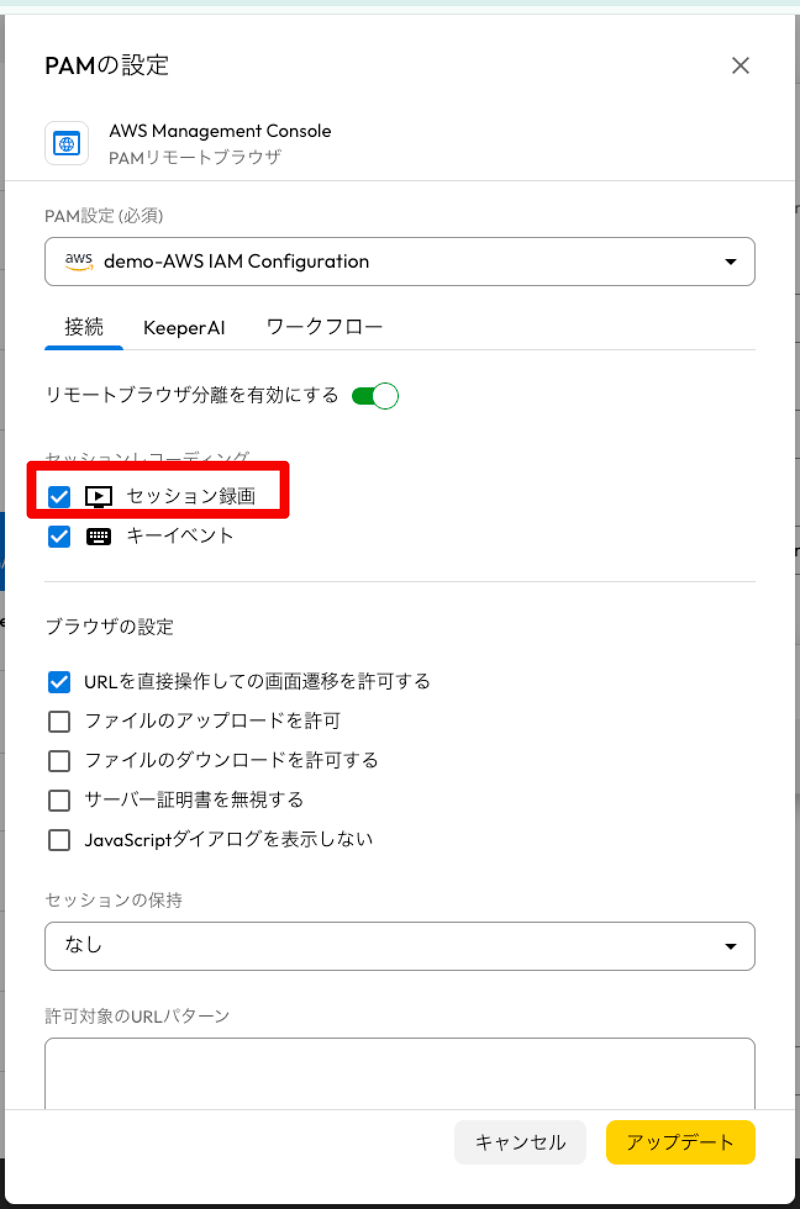Open the ワークフロー tab
800x1209 pixels.
[x=325, y=328]
